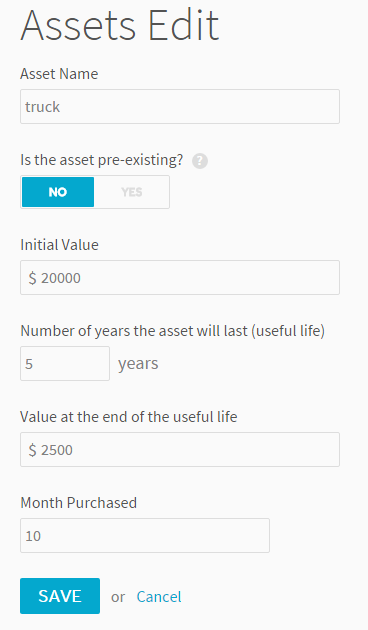
Task: Save the asset with the SAVE button
Action: tap(60, 596)
